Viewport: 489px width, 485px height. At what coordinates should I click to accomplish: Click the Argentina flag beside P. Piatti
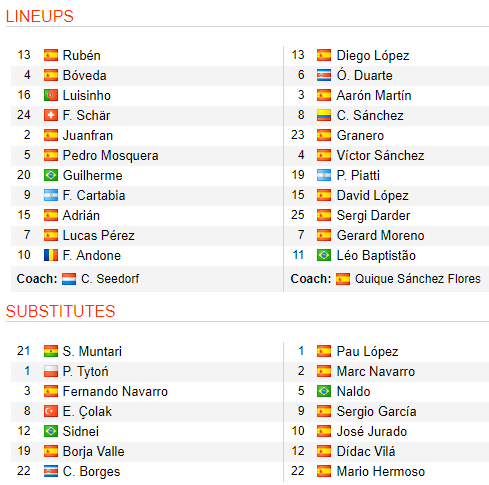tap(324, 175)
